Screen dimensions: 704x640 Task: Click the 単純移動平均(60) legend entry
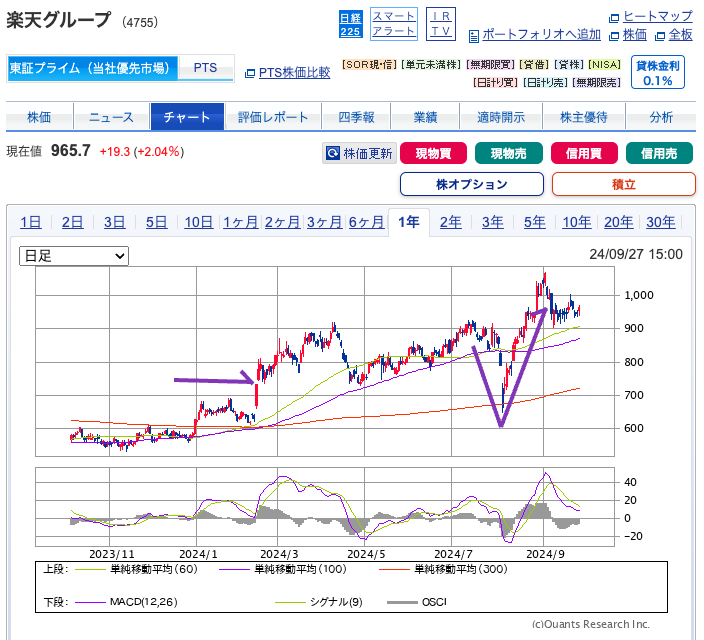click(x=136, y=569)
